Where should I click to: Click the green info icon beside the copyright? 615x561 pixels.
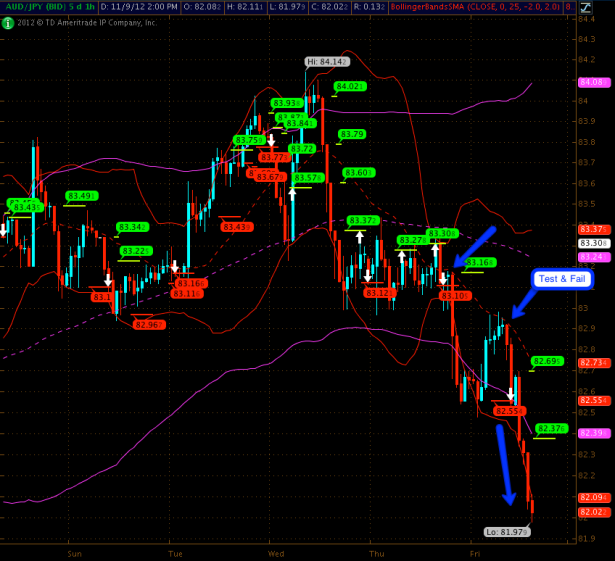pos(9,21)
